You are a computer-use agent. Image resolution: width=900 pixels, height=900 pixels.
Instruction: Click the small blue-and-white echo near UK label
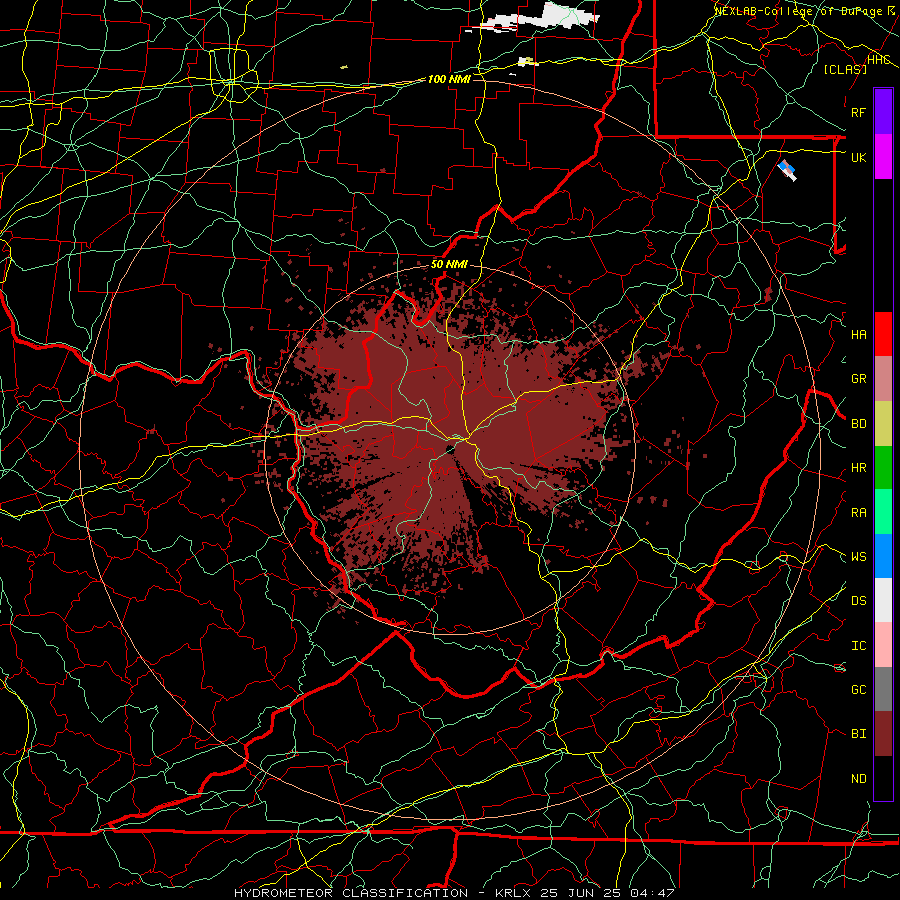(x=787, y=170)
